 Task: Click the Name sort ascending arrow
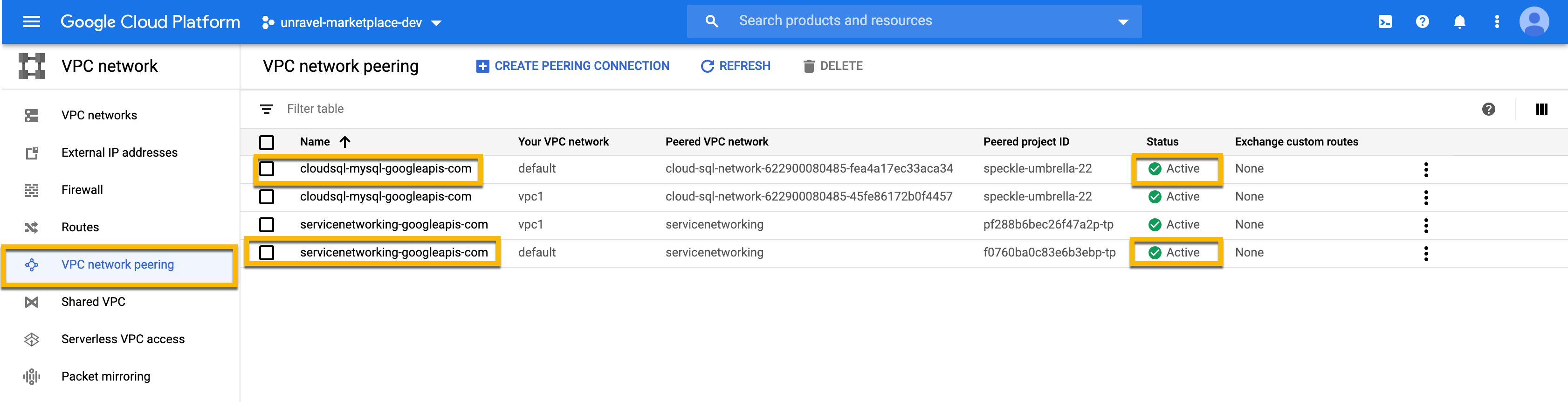tap(345, 142)
